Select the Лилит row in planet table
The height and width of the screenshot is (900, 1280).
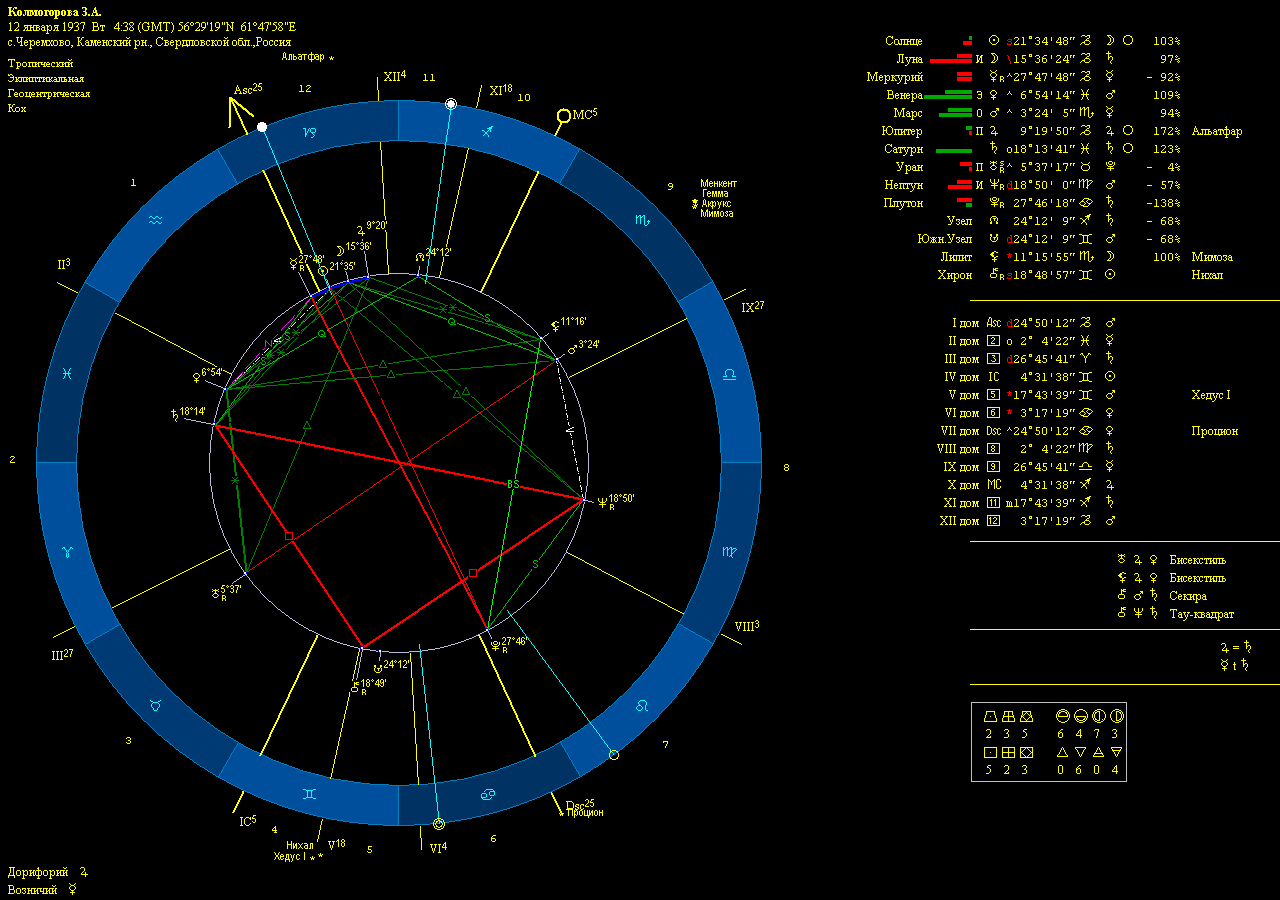1085,257
